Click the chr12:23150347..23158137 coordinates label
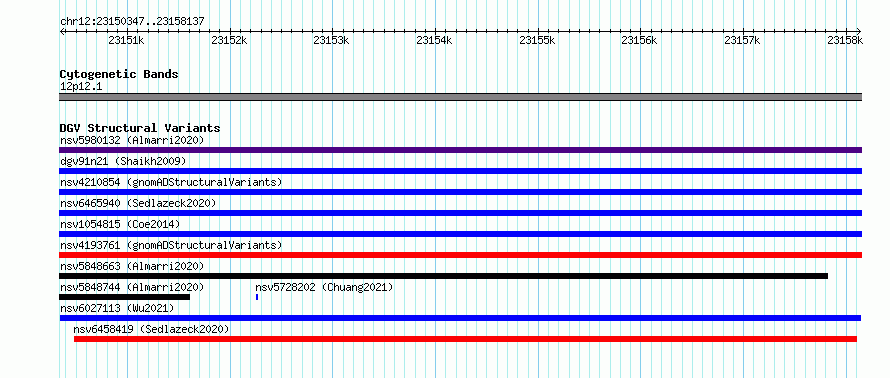 tap(132, 22)
